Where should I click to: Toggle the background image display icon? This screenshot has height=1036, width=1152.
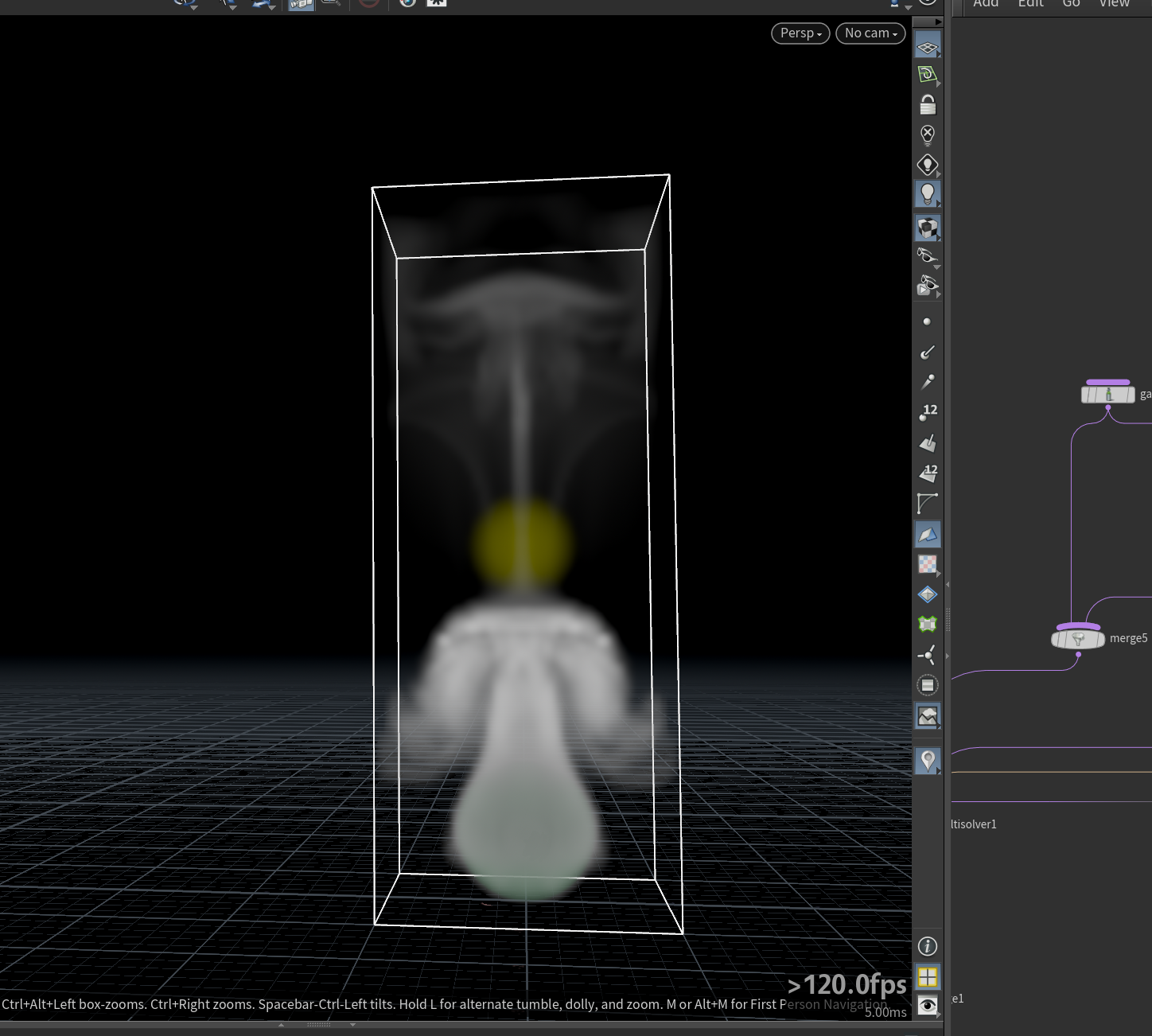click(928, 716)
